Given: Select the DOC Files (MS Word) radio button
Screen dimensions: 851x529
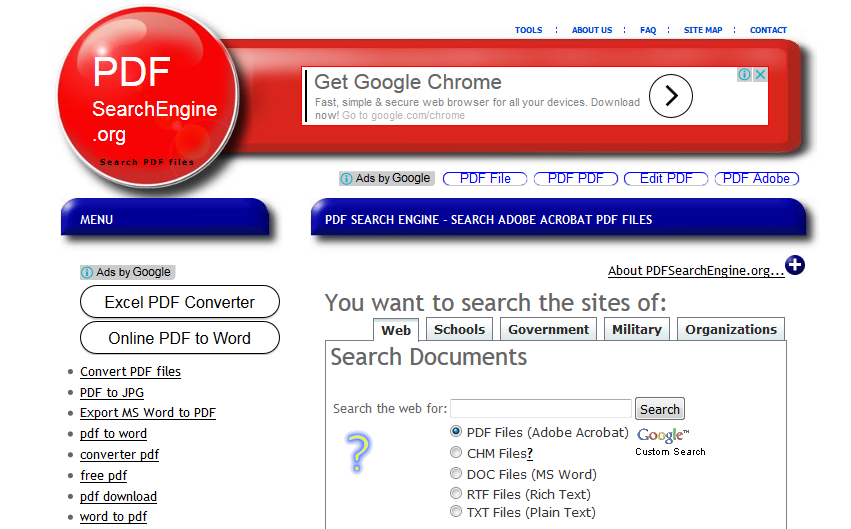Looking at the screenshot, I should 456,474.
